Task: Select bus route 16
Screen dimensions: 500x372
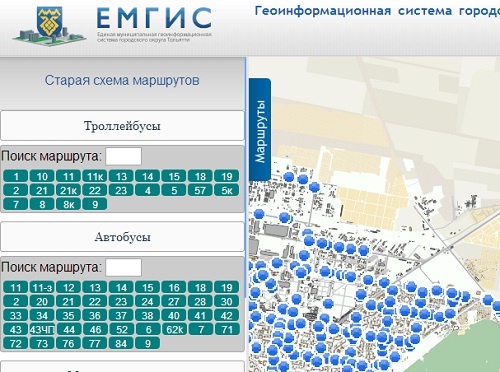Action: coord(174,287)
